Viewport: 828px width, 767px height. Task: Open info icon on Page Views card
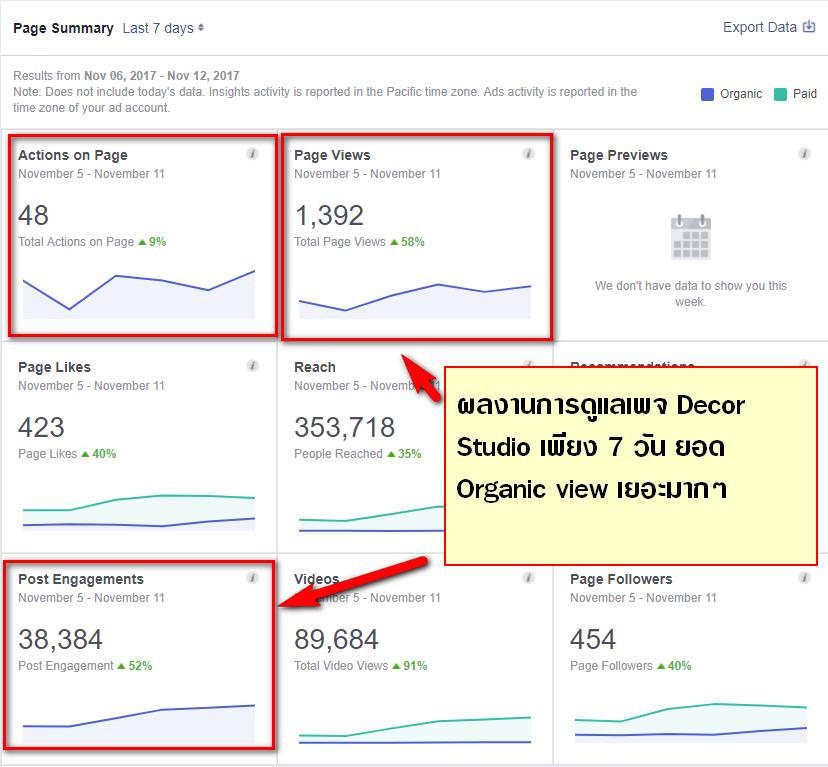528,154
